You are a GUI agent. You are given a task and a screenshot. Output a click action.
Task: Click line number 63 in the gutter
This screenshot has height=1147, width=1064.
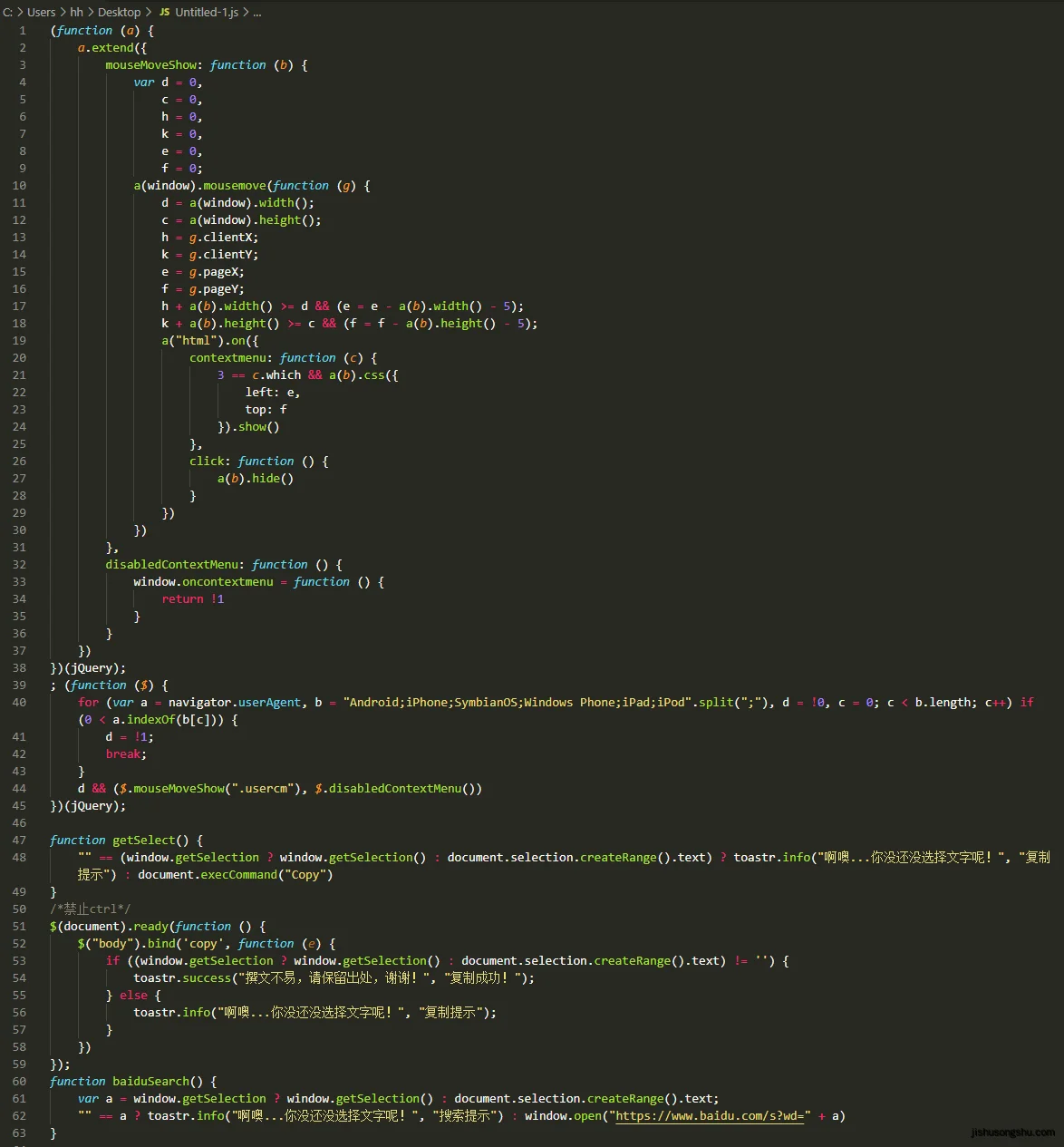[19, 1132]
